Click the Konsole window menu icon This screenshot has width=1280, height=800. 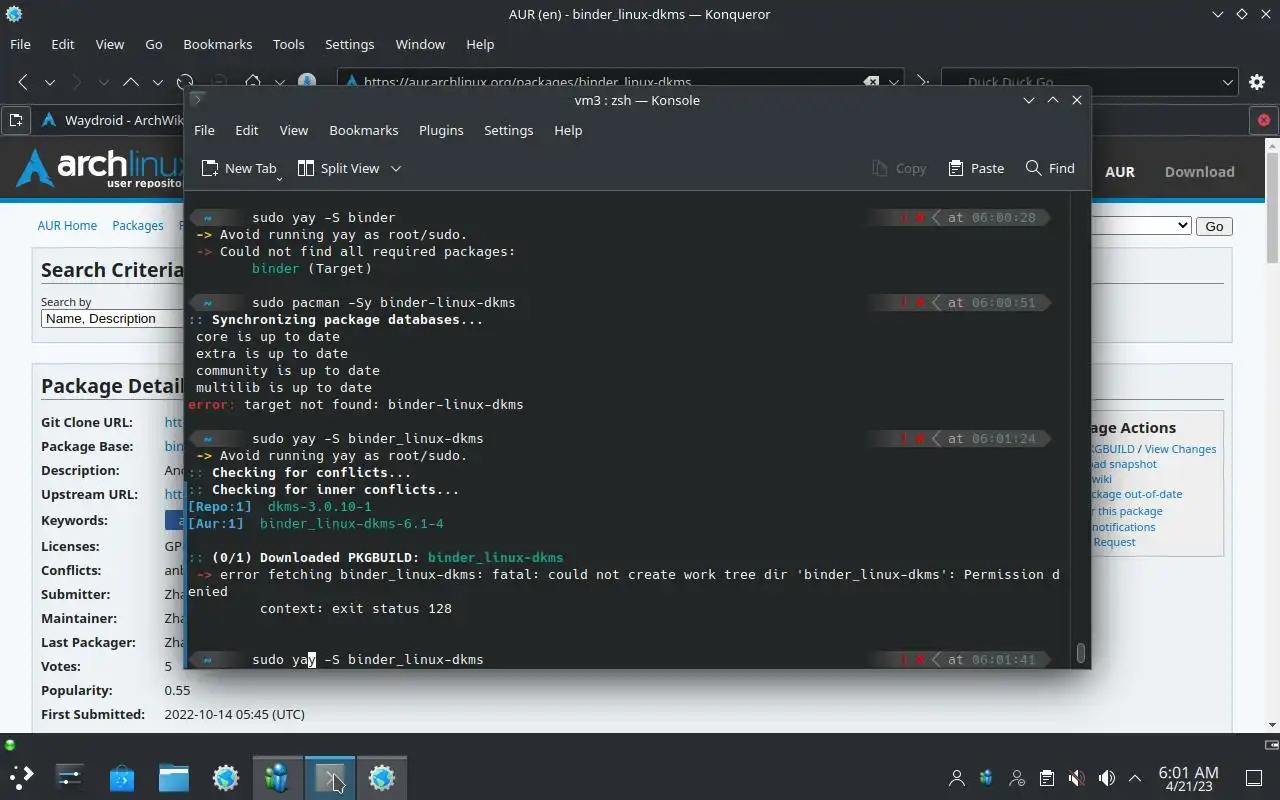[198, 100]
